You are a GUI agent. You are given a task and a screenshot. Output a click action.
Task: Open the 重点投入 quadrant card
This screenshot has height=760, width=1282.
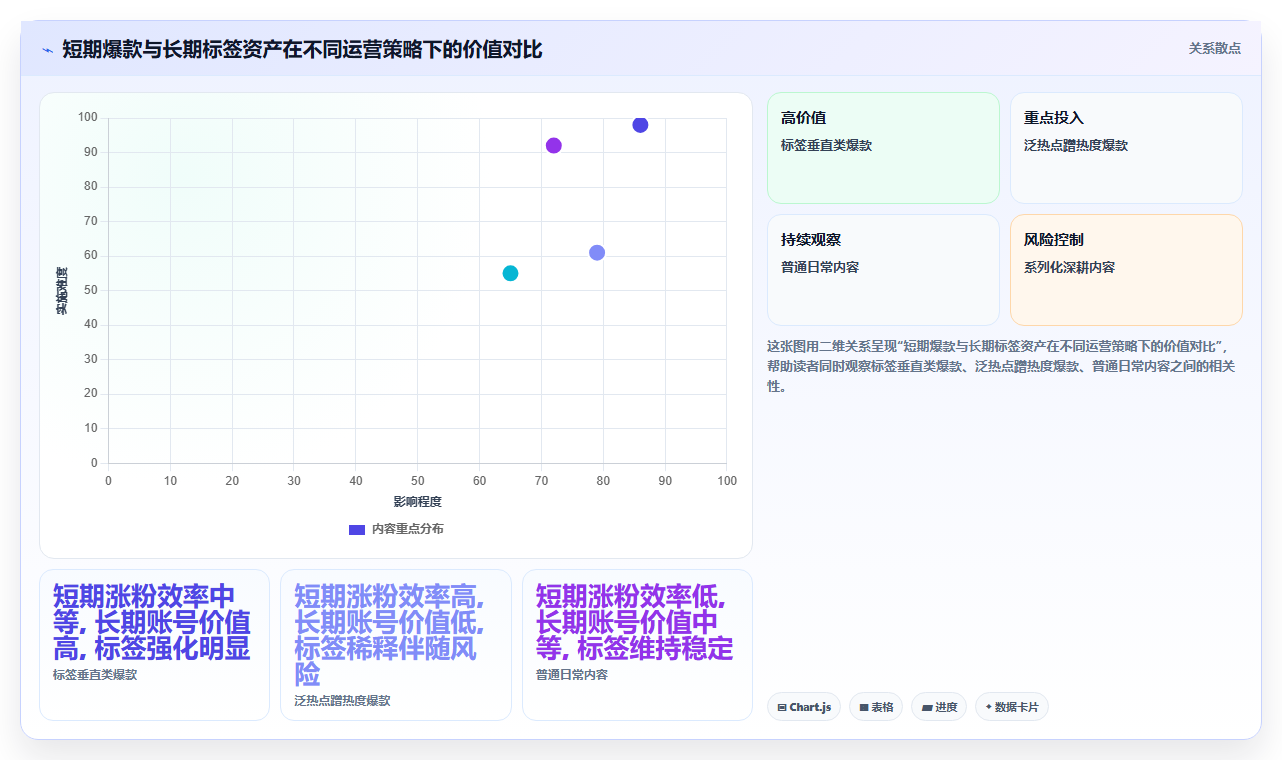click(1126, 148)
